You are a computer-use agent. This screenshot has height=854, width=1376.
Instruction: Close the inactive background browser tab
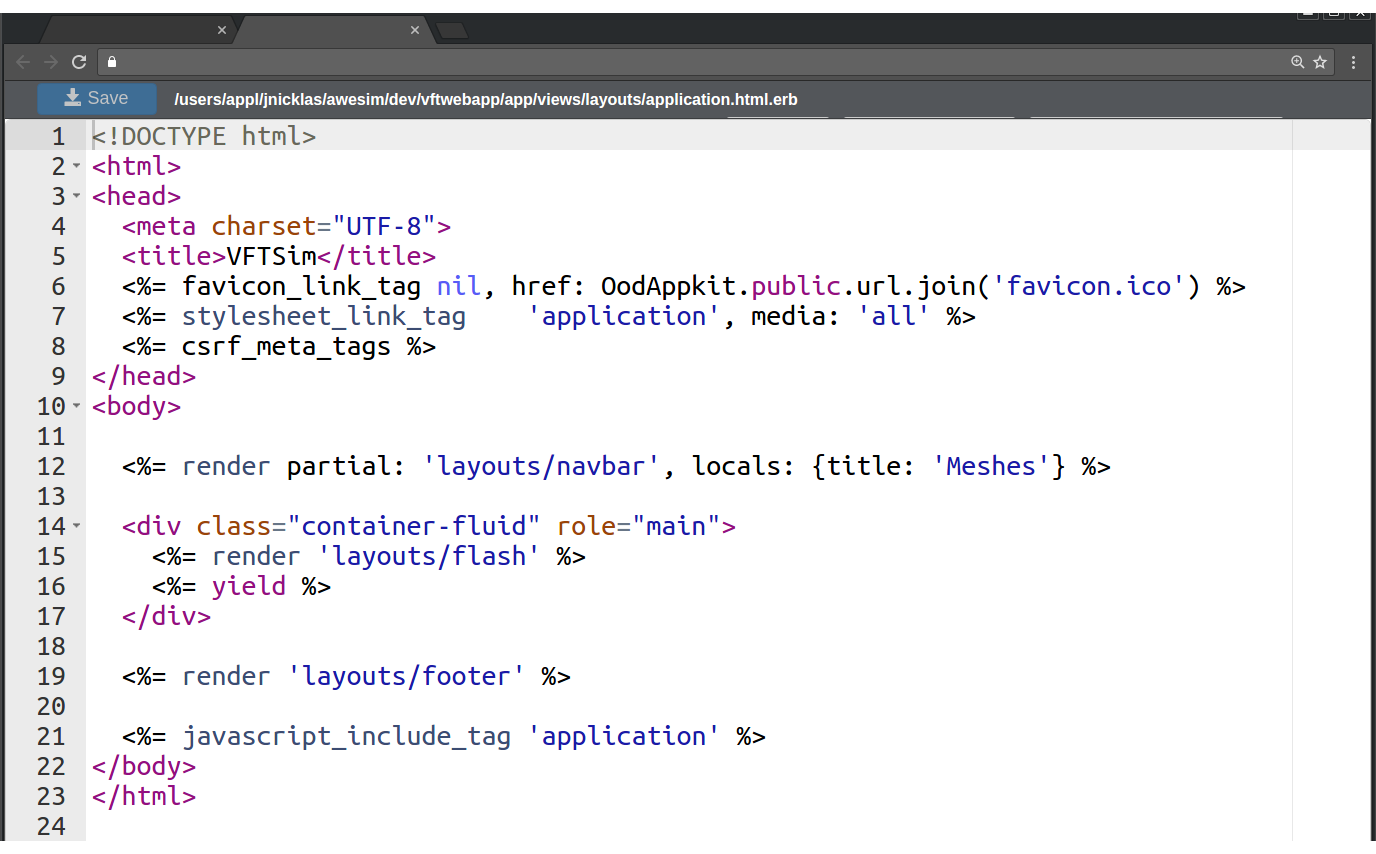(222, 31)
